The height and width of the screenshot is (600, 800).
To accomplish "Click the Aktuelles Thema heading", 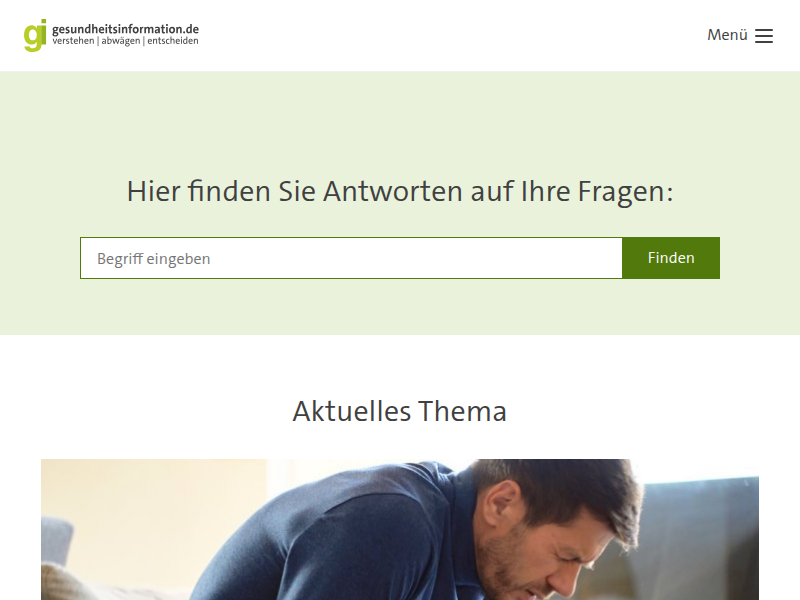I will pos(399,411).
